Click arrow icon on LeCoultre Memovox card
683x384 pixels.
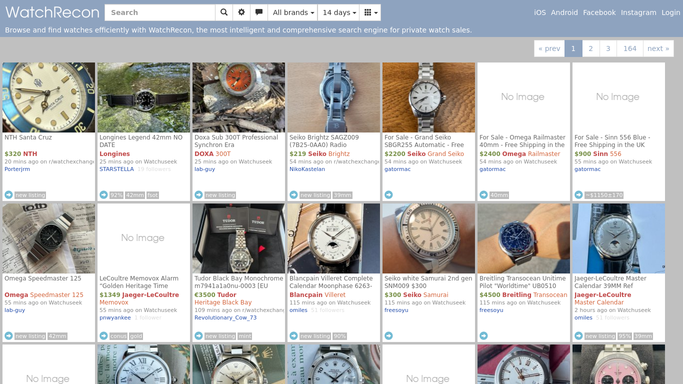pos(104,336)
